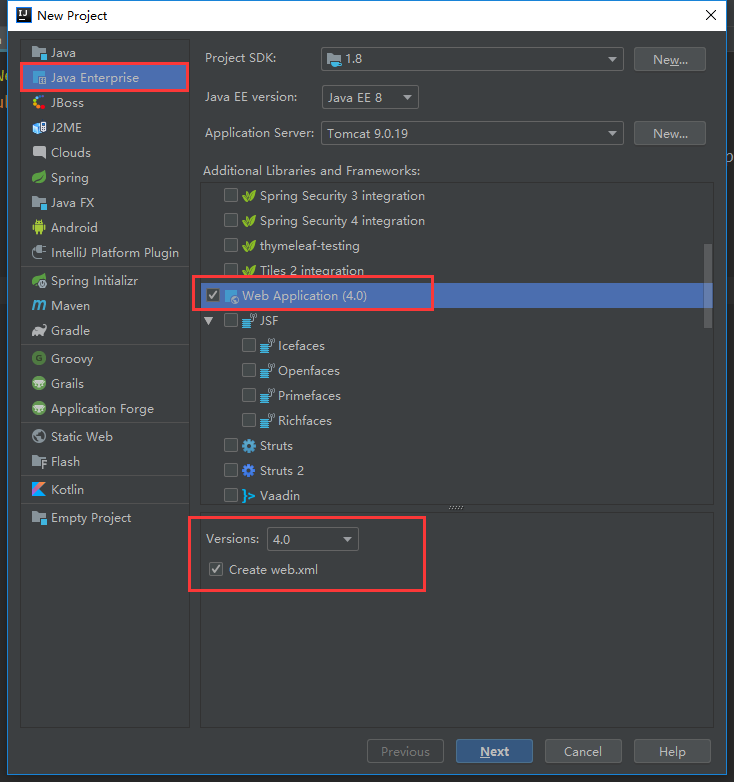
Task: Select Maven project type
Action: coord(105,305)
